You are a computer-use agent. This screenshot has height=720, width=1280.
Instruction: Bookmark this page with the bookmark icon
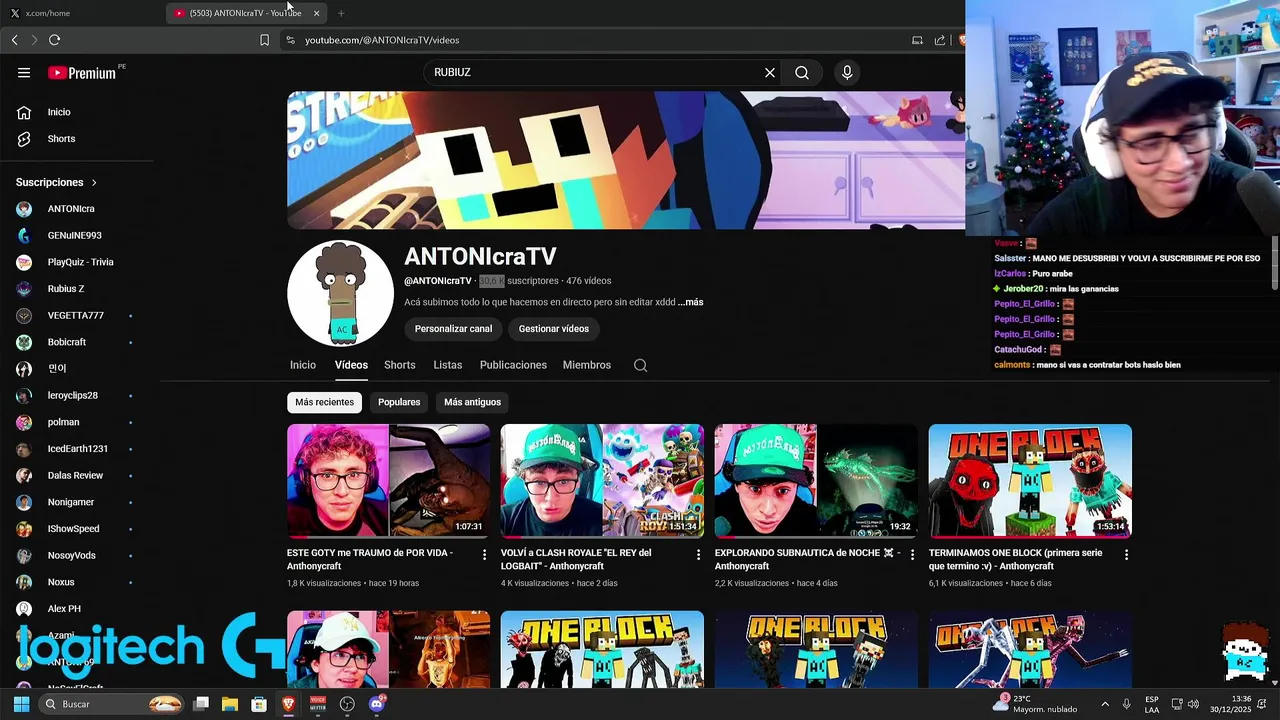tap(264, 40)
